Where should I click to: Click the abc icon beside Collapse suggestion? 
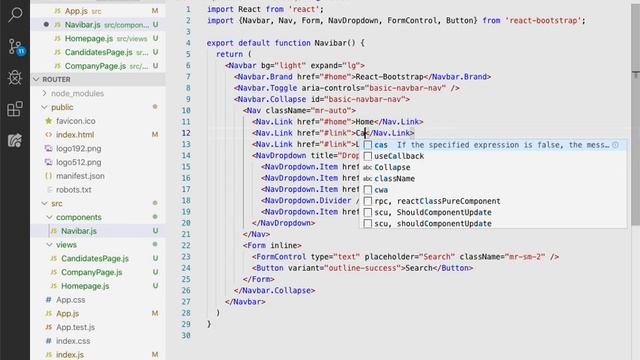[367, 167]
